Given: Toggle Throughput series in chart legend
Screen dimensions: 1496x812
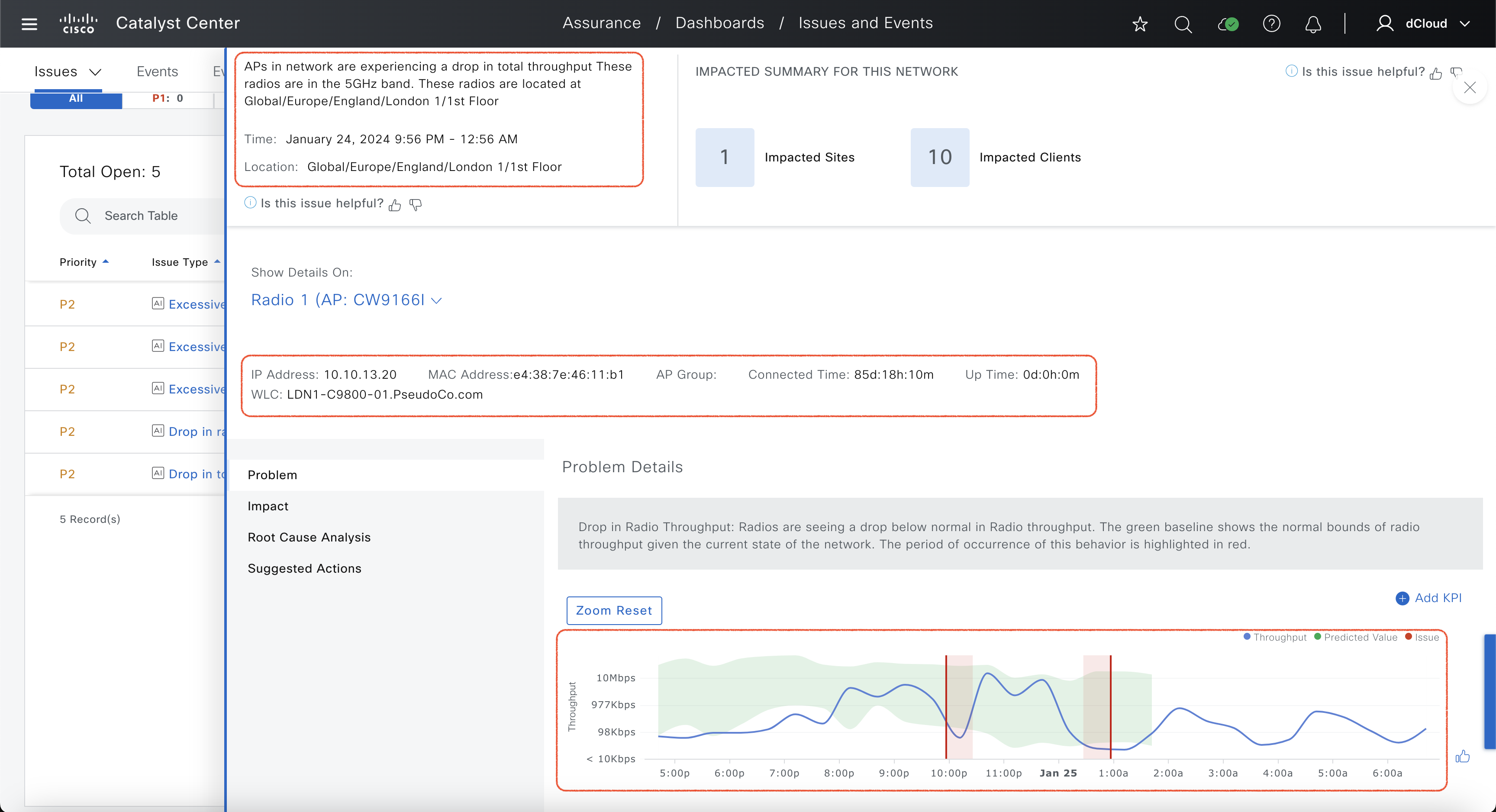Looking at the screenshot, I should (x=1275, y=637).
